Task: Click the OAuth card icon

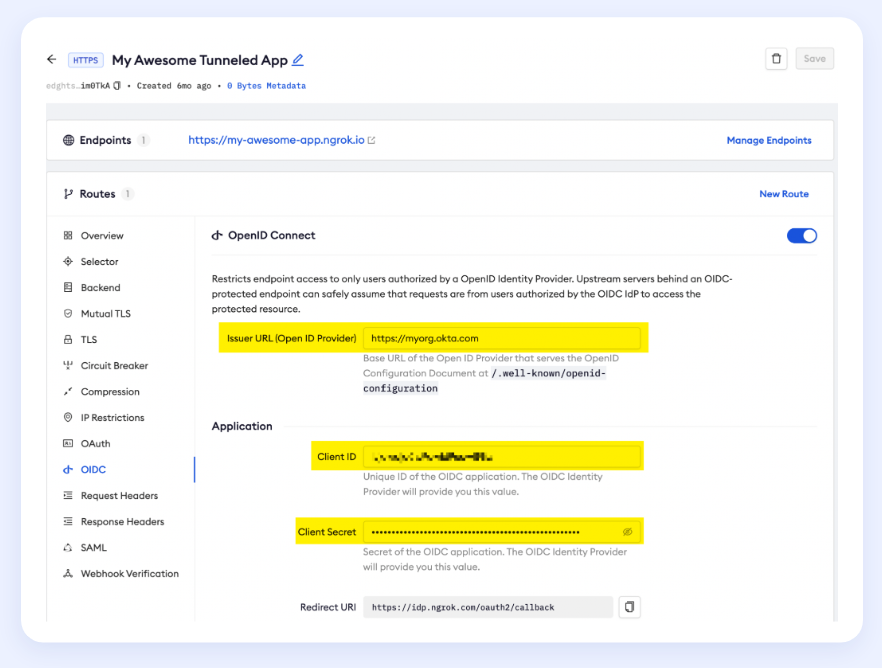Action: [x=68, y=443]
